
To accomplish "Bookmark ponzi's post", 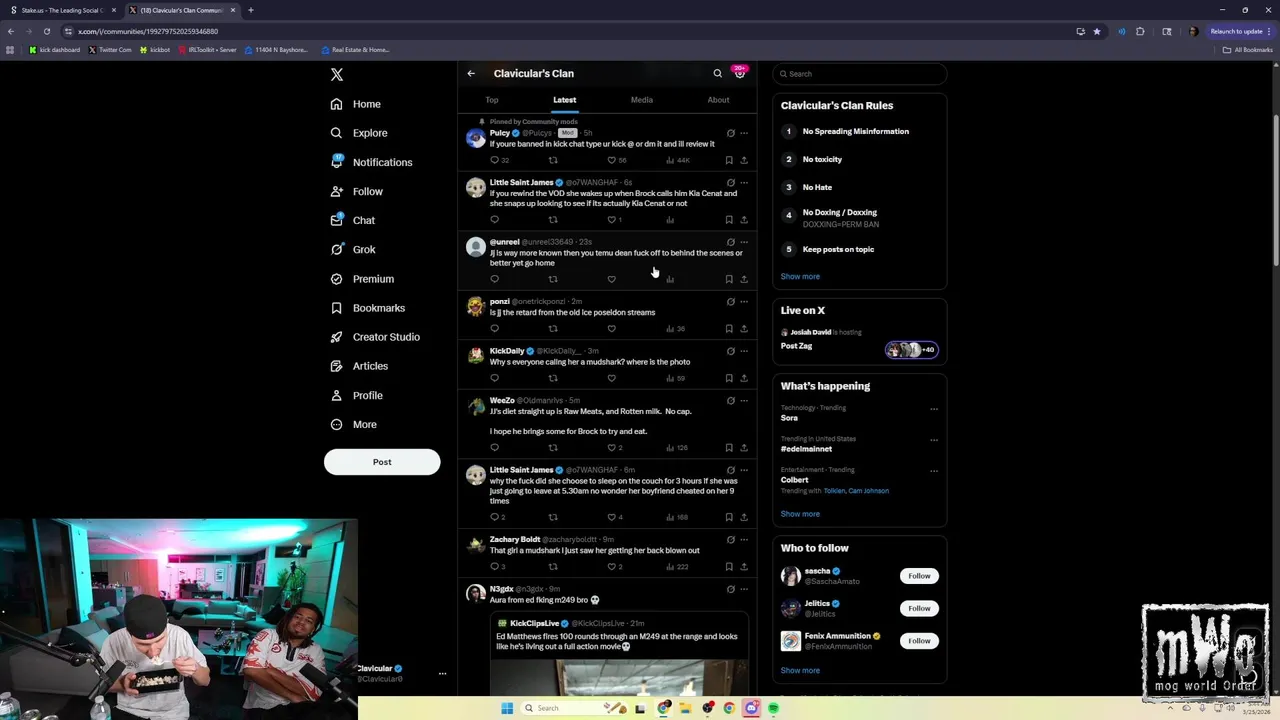I will click(729, 329).
